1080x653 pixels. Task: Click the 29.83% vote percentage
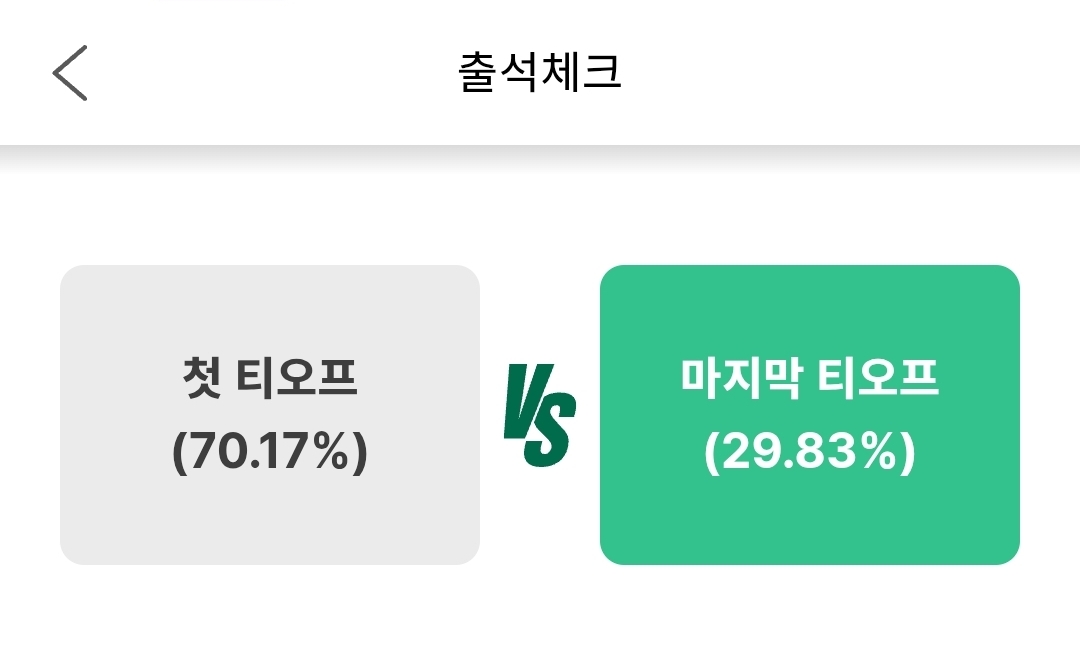(809, 453)
